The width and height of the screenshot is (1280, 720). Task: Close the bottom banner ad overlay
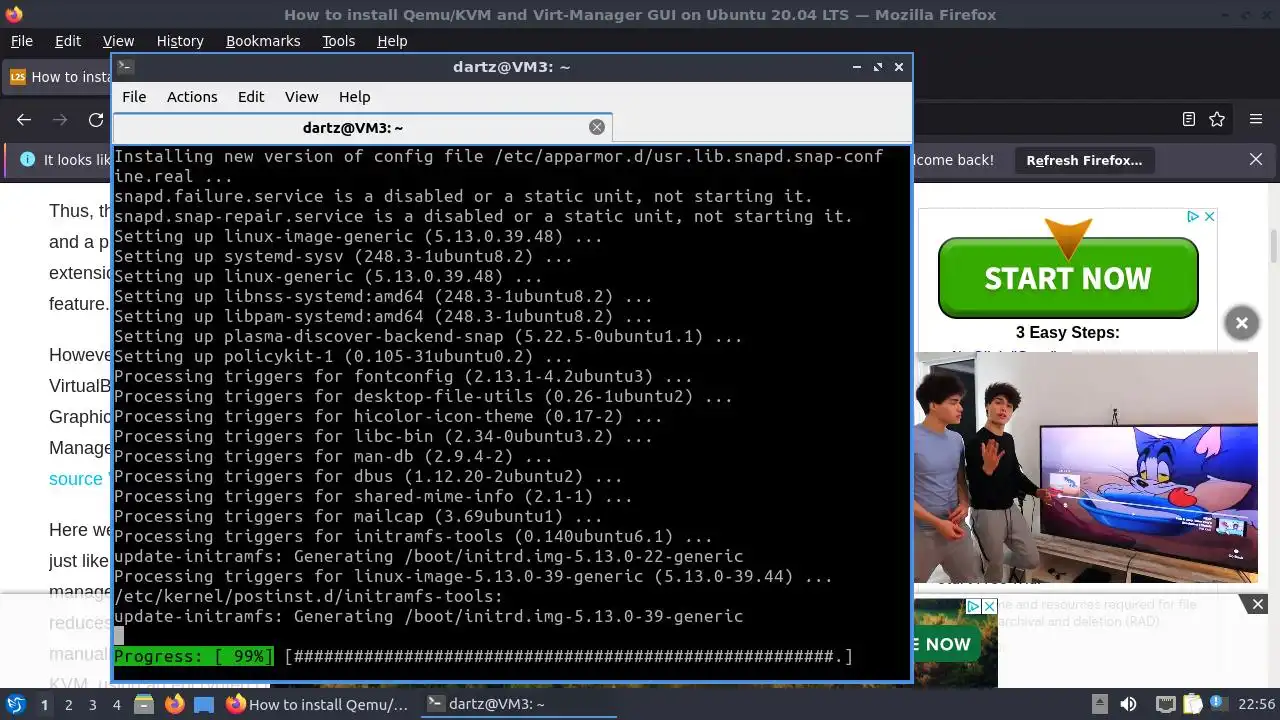[1258, 604]
